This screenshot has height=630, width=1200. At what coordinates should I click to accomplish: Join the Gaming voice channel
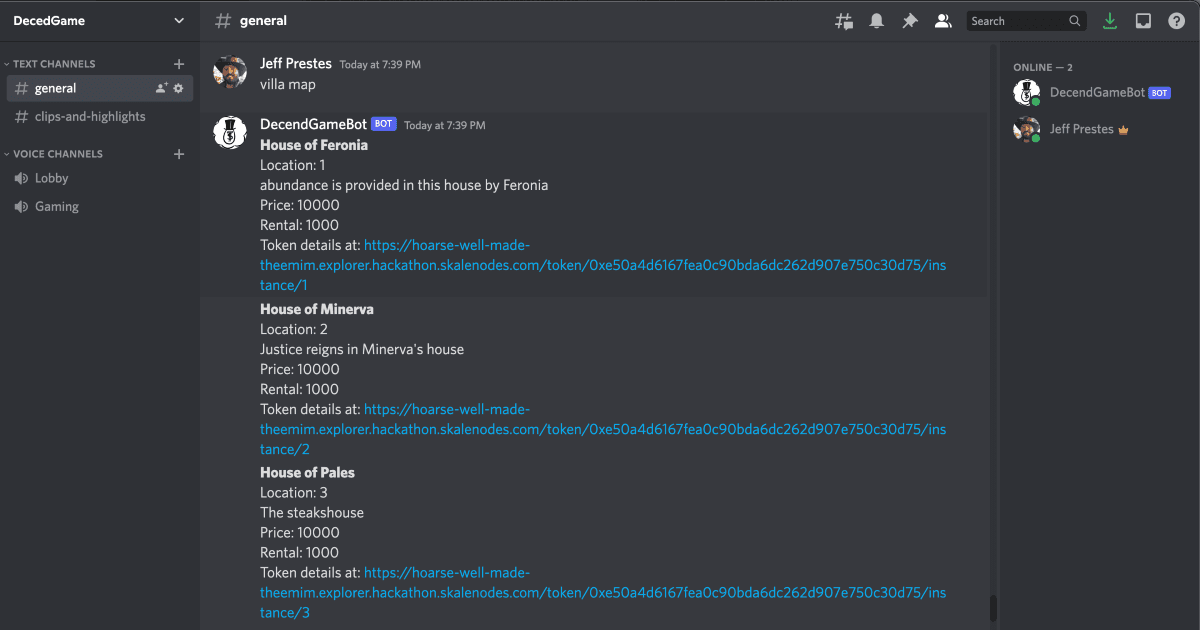(57, 206)
